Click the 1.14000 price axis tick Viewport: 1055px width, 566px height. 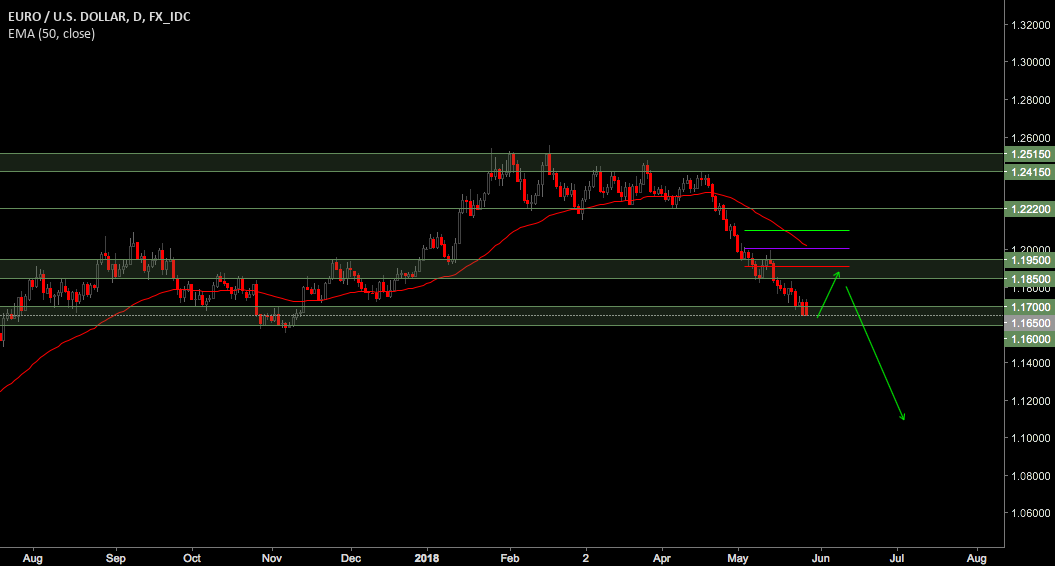click(x=1030, y=363)
